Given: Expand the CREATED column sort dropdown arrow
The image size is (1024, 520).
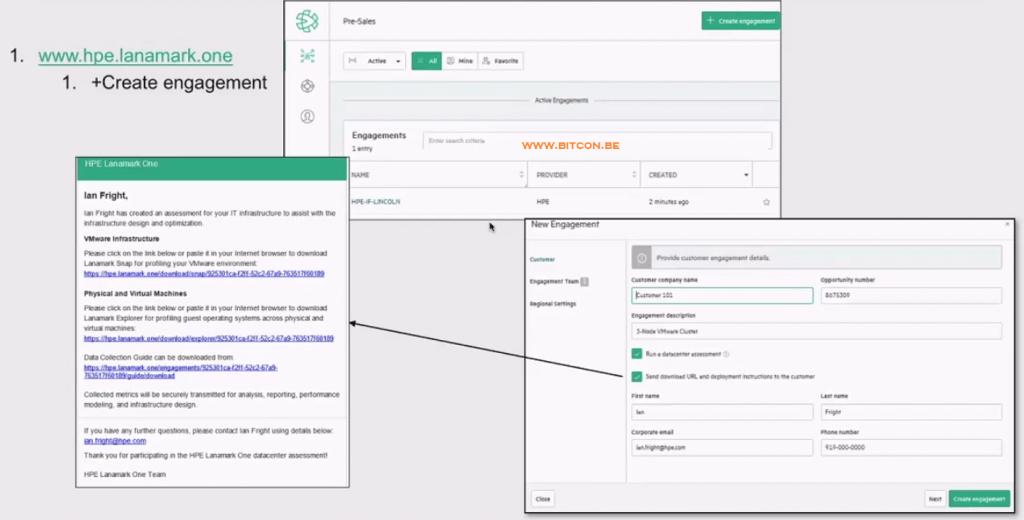Looking at the screenshot, I should click(x=746, y=175).
